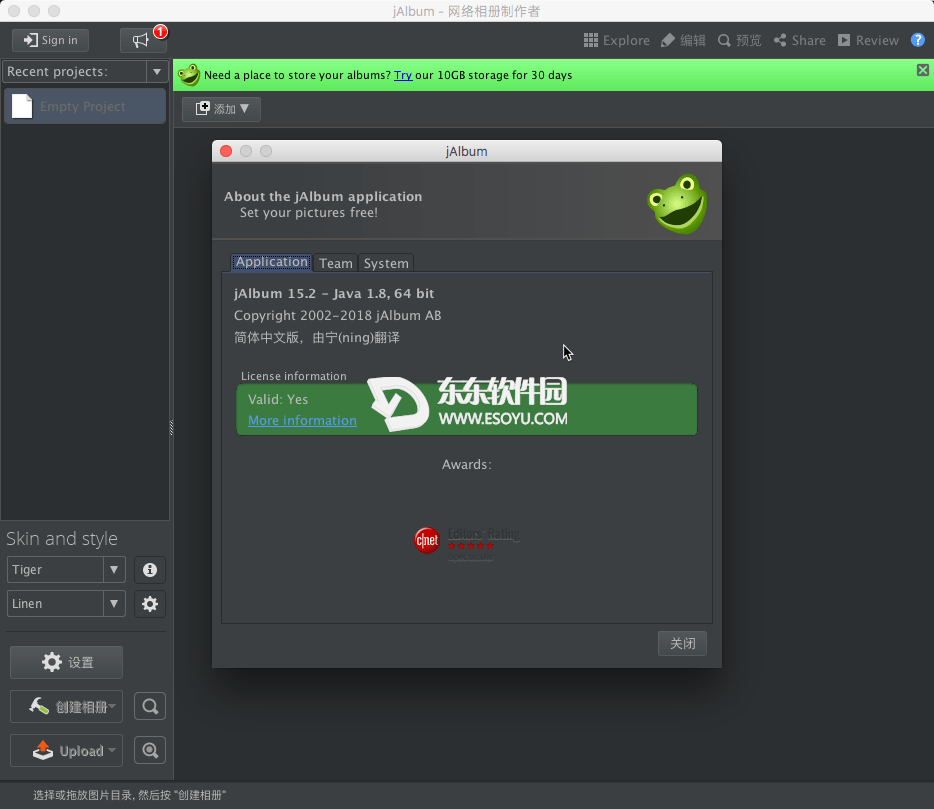The width and height of the screenshot is (934, 809).
Task: Open the More information license link
Action: tap(302, 421)
